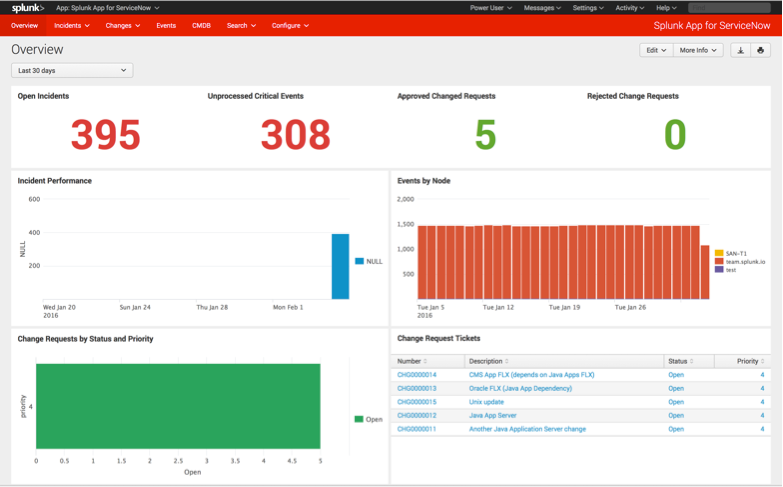This screenshot has height=487, width=783.
Task: Open the Incidents menu
Action: [71, 25]
